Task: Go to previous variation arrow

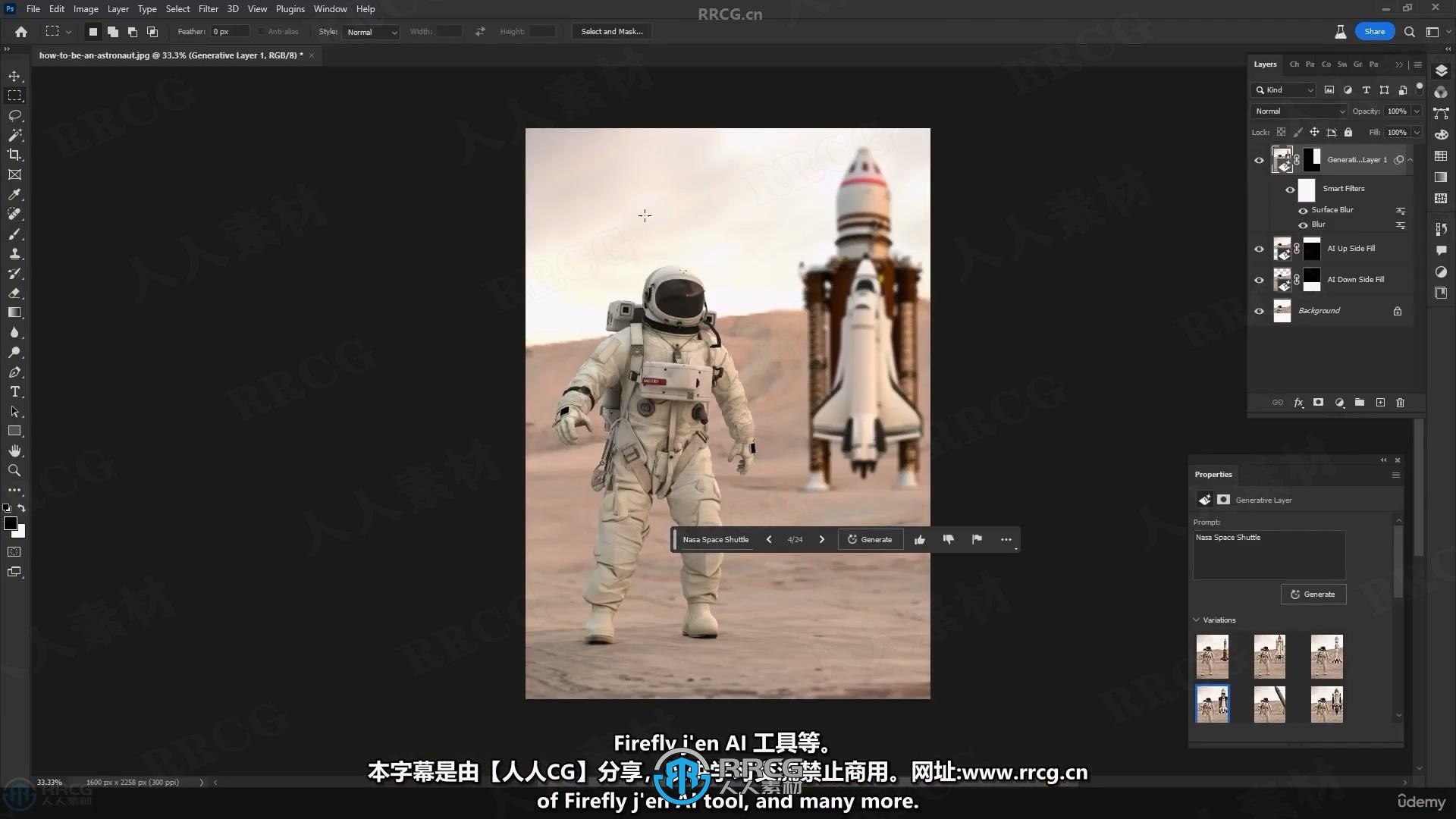Action: coord(769,539)
